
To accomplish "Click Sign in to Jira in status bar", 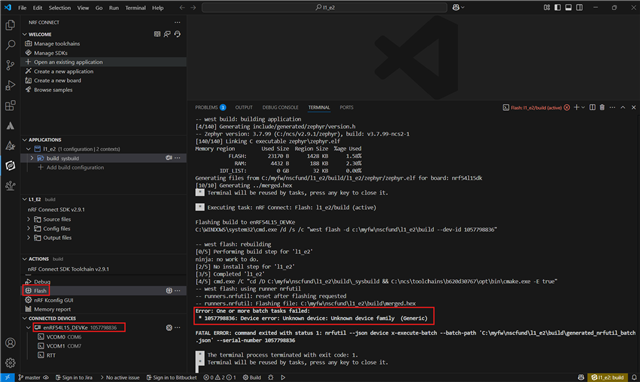I will (x=74, y=378).
